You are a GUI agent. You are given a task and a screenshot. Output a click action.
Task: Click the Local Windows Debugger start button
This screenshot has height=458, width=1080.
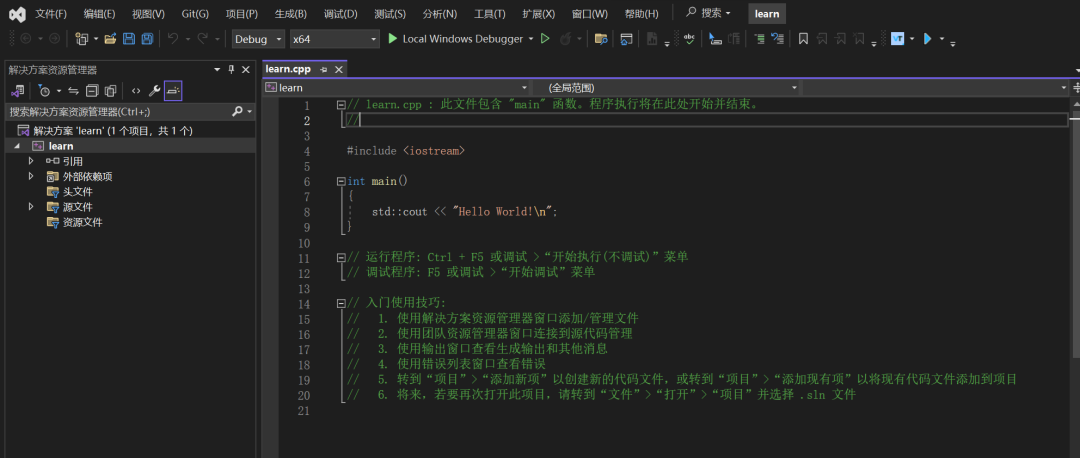point(455,39)
